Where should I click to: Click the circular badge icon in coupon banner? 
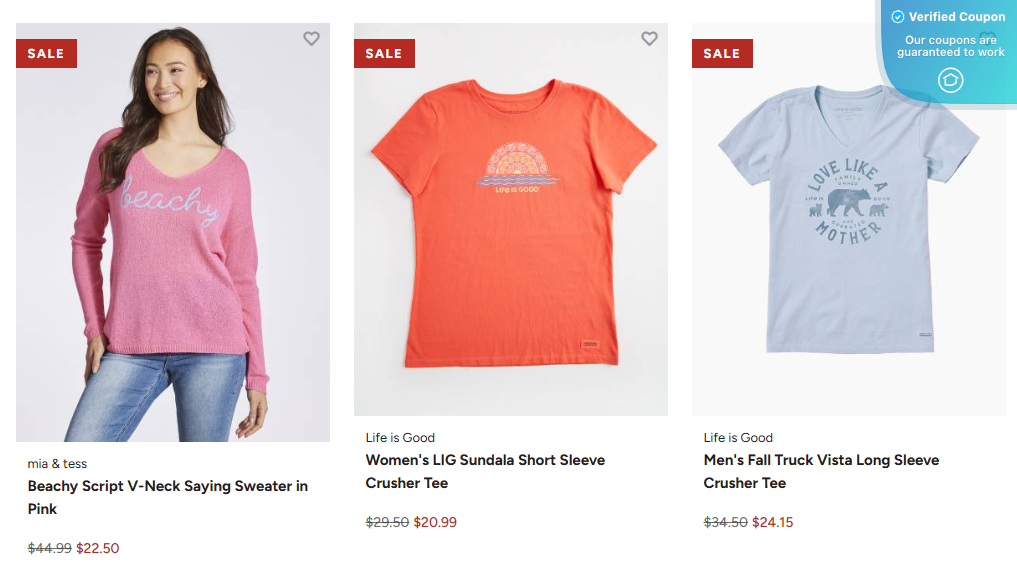[950, 80]
